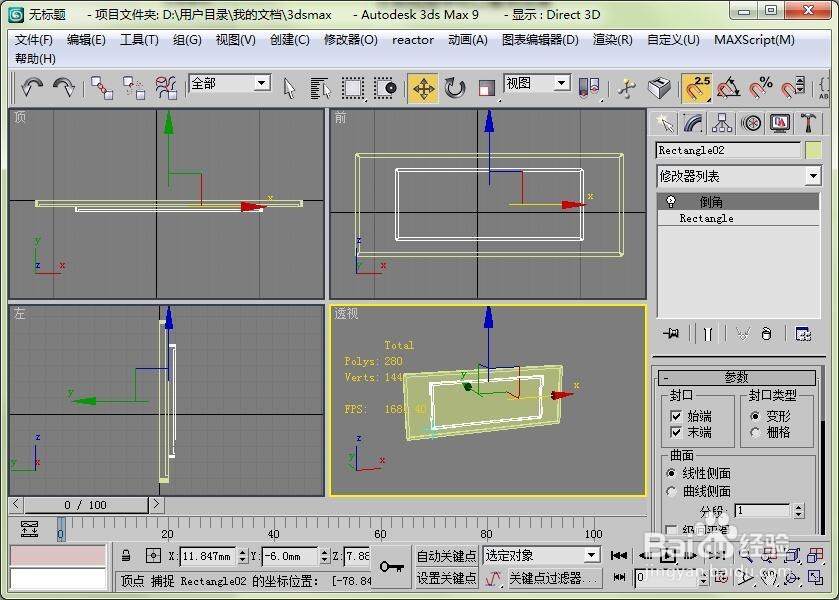Open the Motion command panel tab
Screen dimensions: 839x600
[751, 124]
